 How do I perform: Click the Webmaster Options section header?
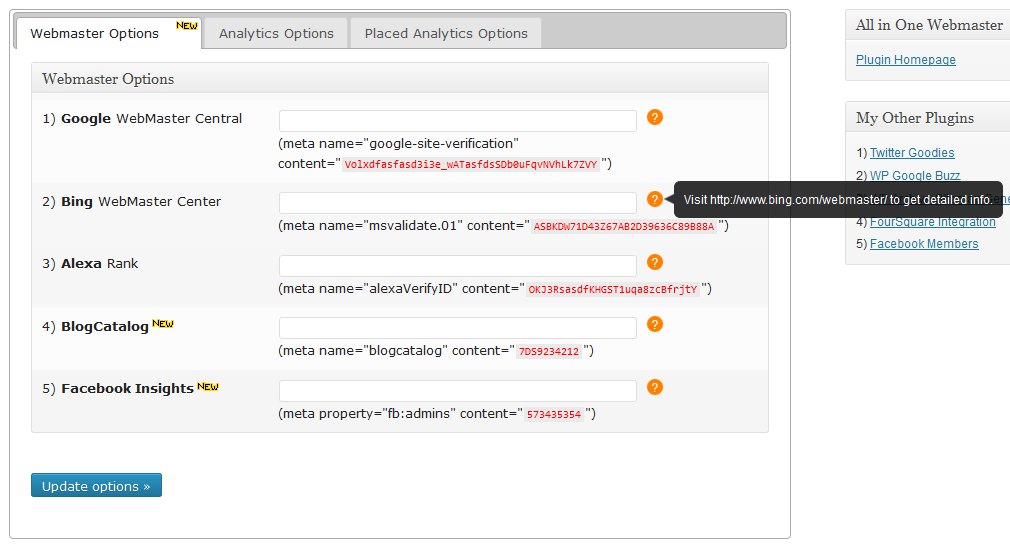[400, 79]
